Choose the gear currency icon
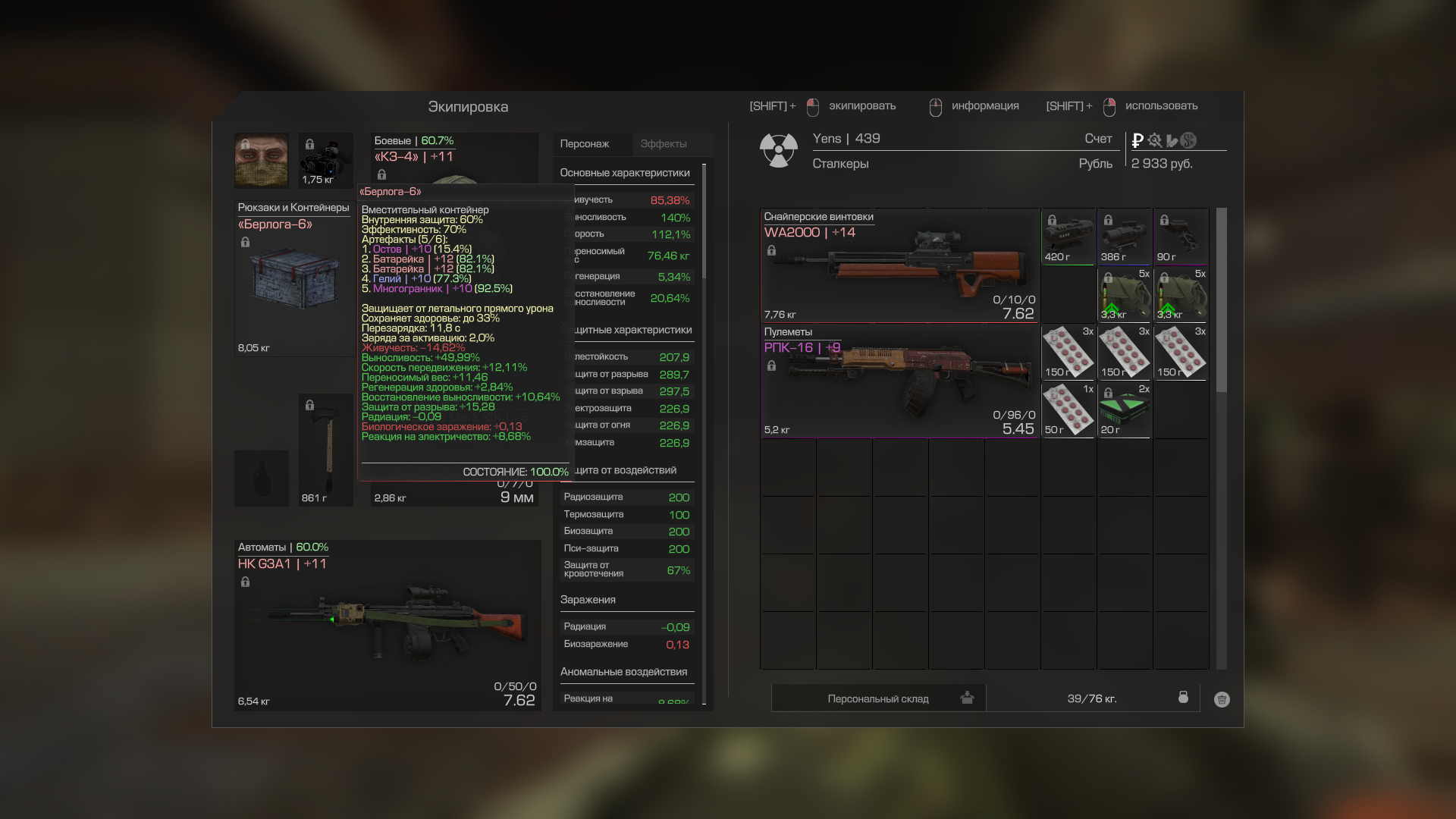 pyautogui.click(x=1155, y=140)
